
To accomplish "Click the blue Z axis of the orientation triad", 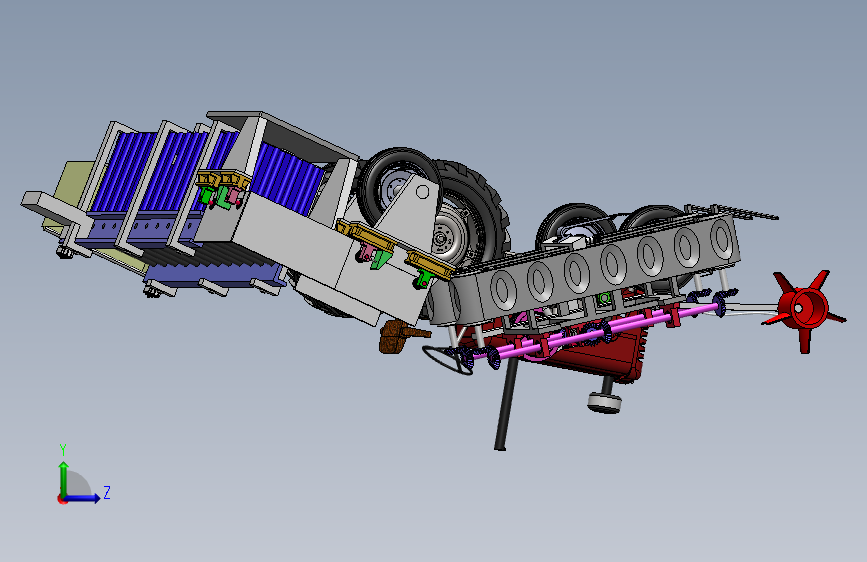I will coord(83,498).
